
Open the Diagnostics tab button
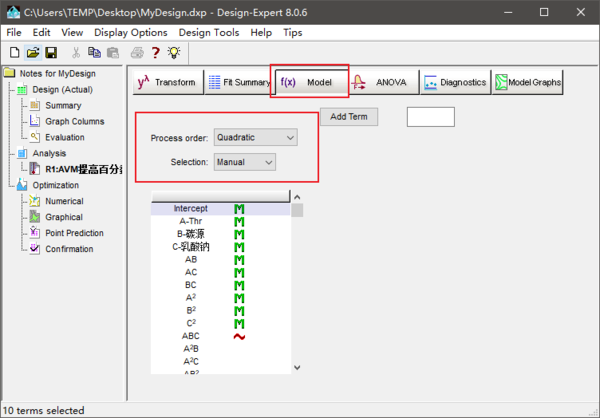[x=455, y=82]
